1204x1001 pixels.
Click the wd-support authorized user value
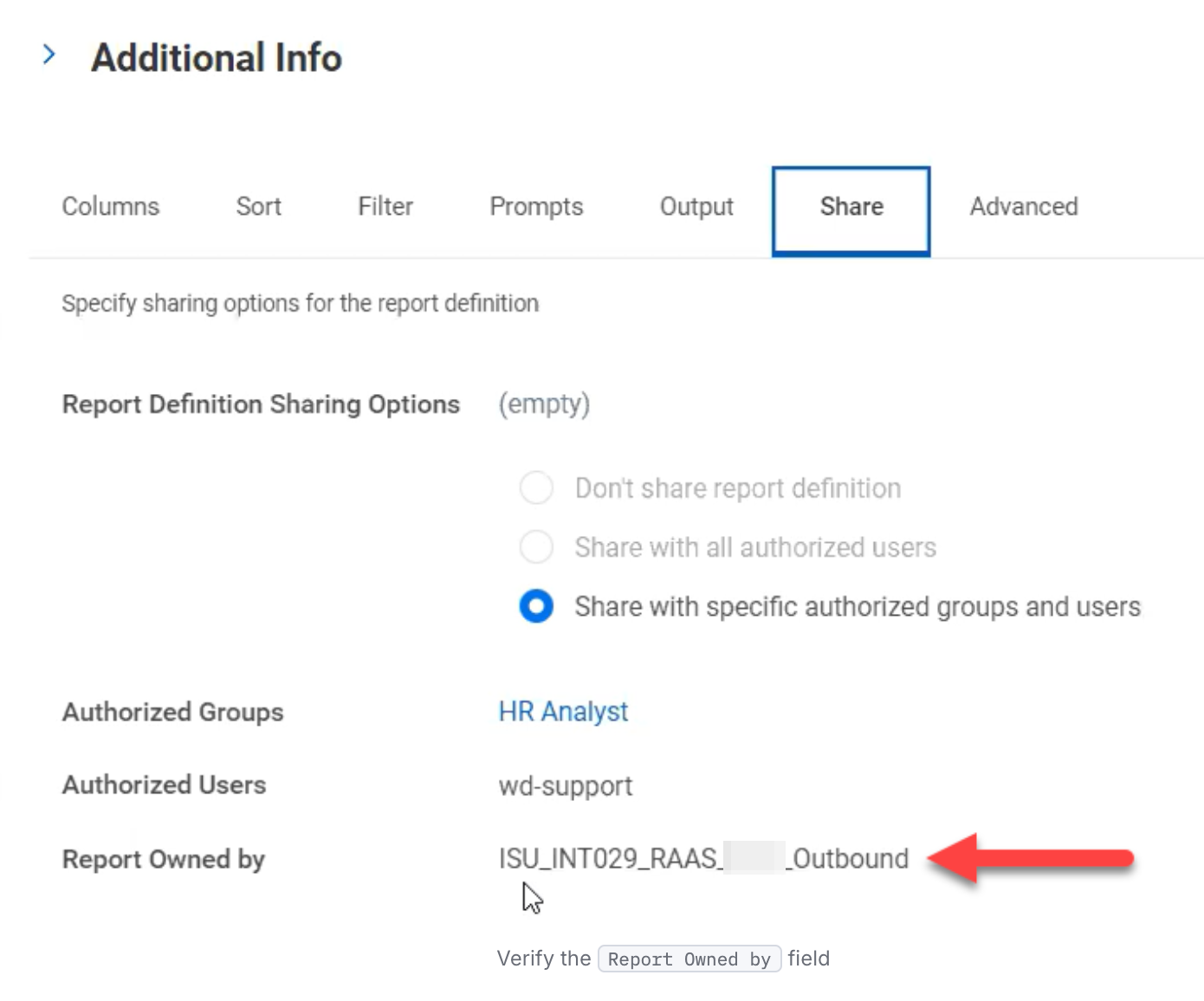[565, 786]
